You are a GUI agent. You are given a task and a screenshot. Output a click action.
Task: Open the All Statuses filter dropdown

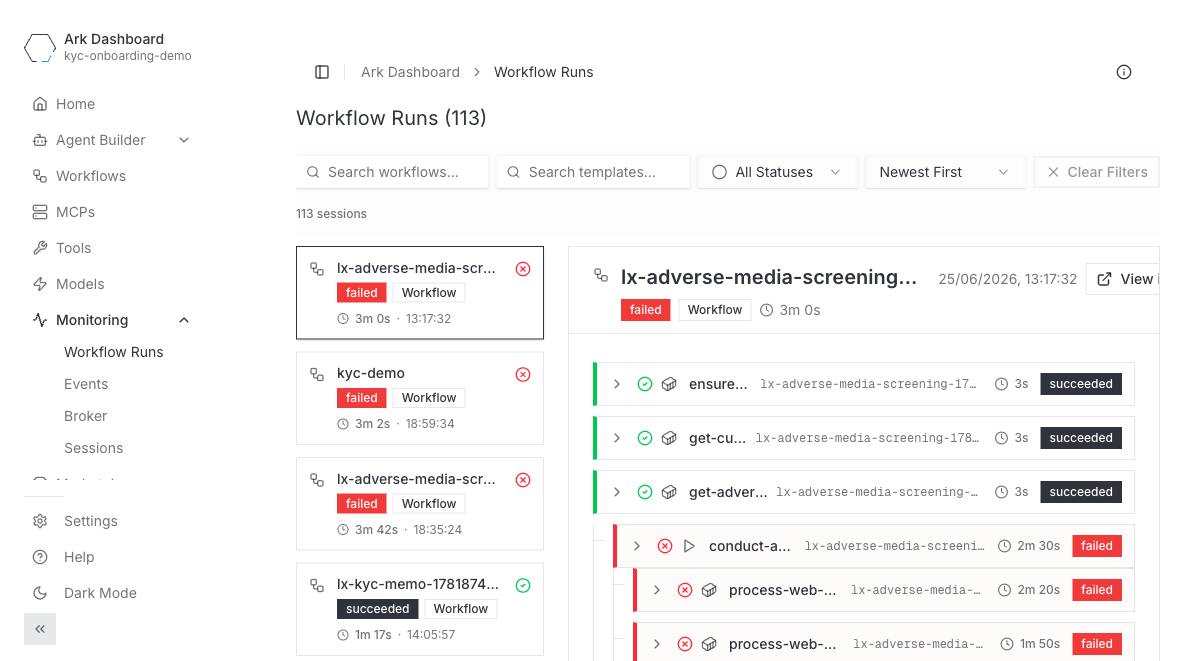pyautogui.click(x=777, y=172)
